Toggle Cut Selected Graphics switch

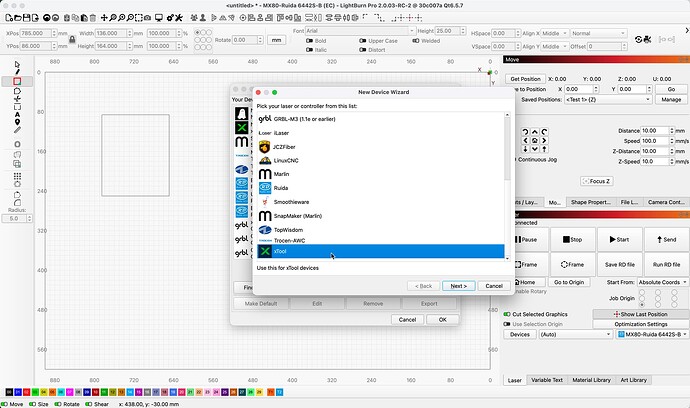[x=506, y=314]
